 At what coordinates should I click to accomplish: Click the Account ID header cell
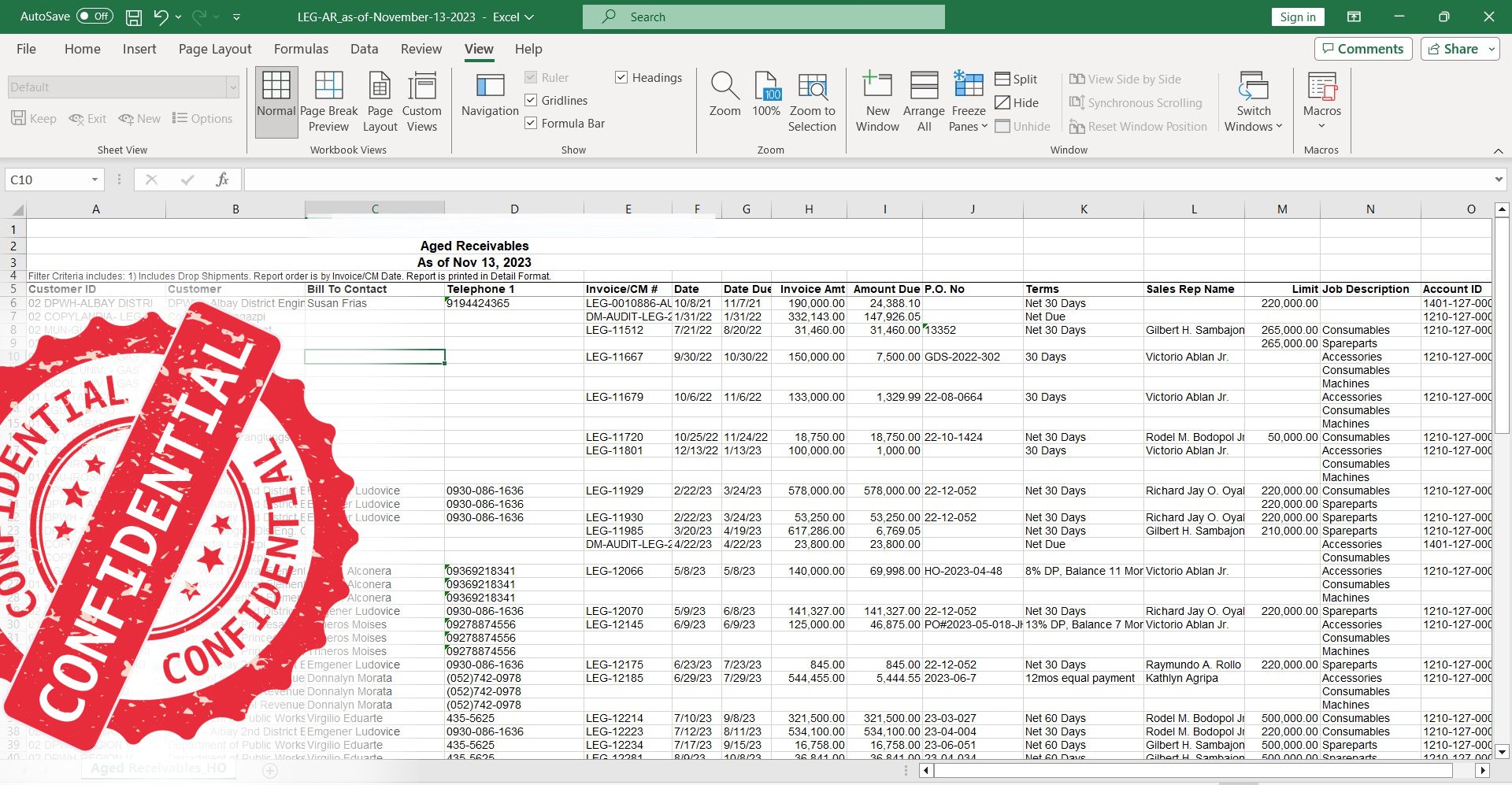(1455, 289)
